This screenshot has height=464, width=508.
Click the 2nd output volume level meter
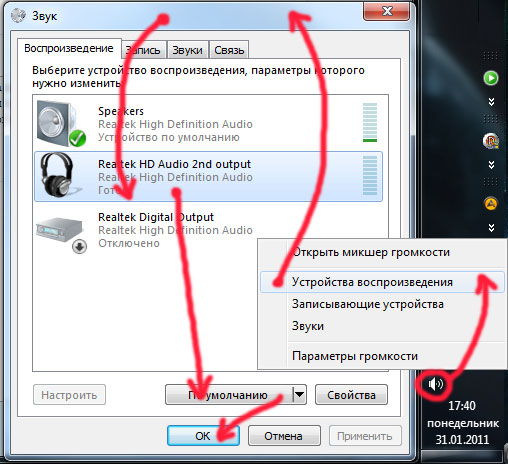(370, 175)
